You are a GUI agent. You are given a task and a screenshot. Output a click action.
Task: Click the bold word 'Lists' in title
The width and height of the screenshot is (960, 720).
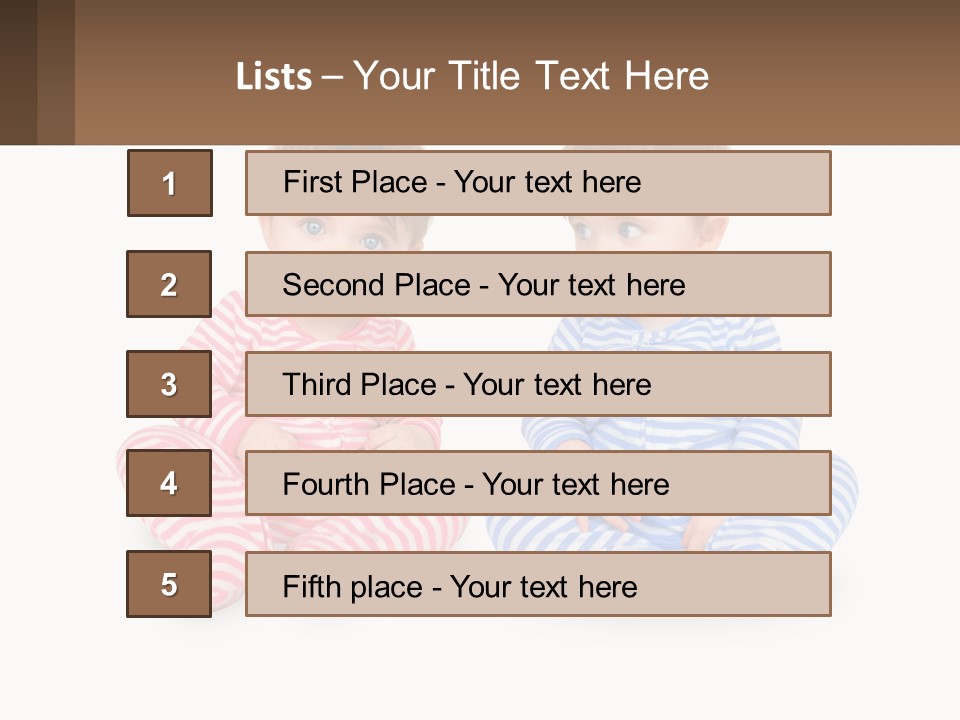tap(274, 77)
